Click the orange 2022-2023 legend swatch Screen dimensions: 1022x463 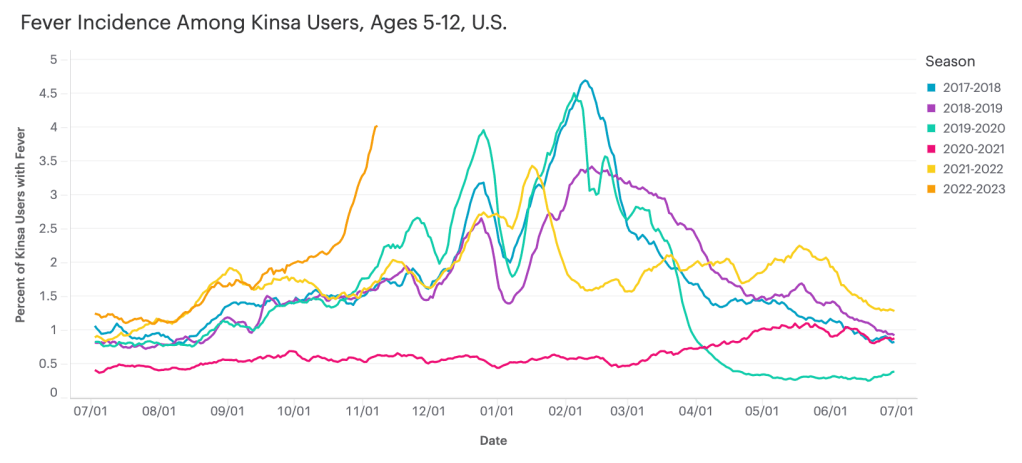(x=931, y=189)
